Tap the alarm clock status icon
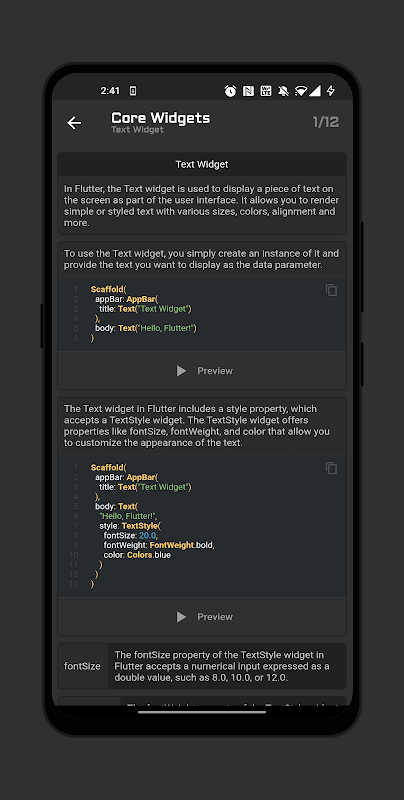Image resolution: width=404 pixels, height=800 pixels. [231, 91]
